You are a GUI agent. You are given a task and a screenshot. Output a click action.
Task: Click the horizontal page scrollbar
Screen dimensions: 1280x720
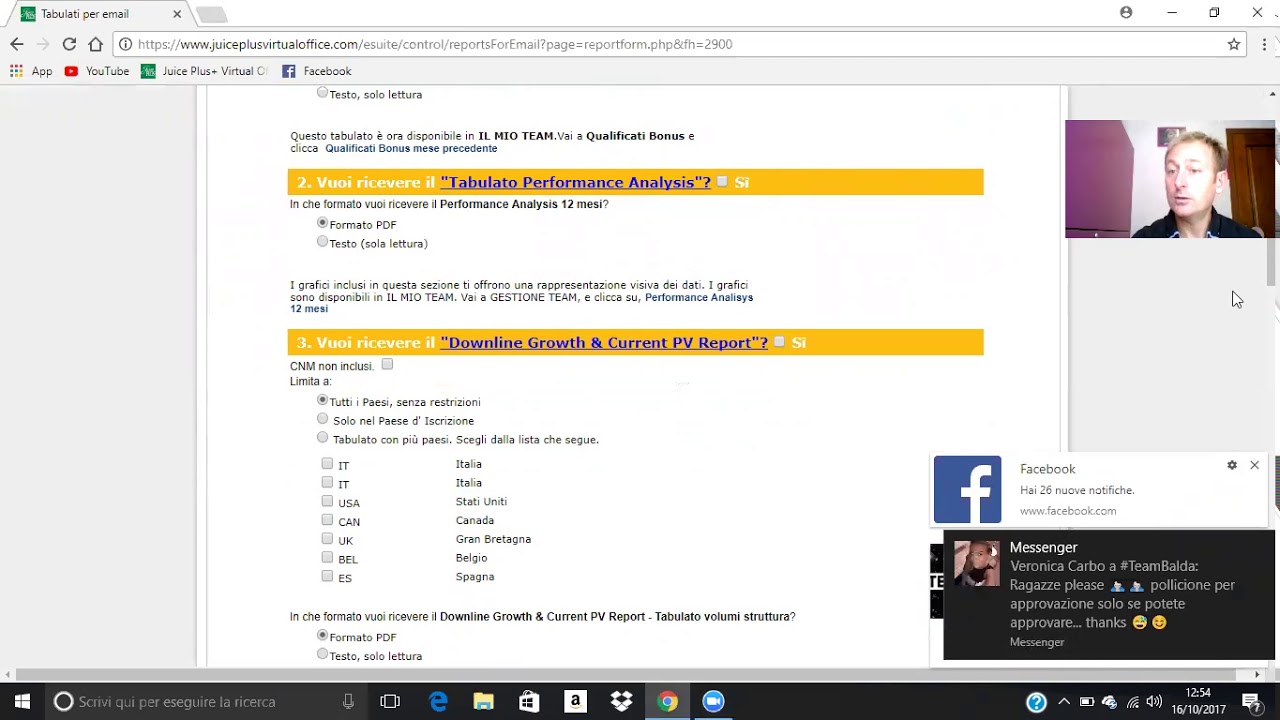[x=630, y=675]
